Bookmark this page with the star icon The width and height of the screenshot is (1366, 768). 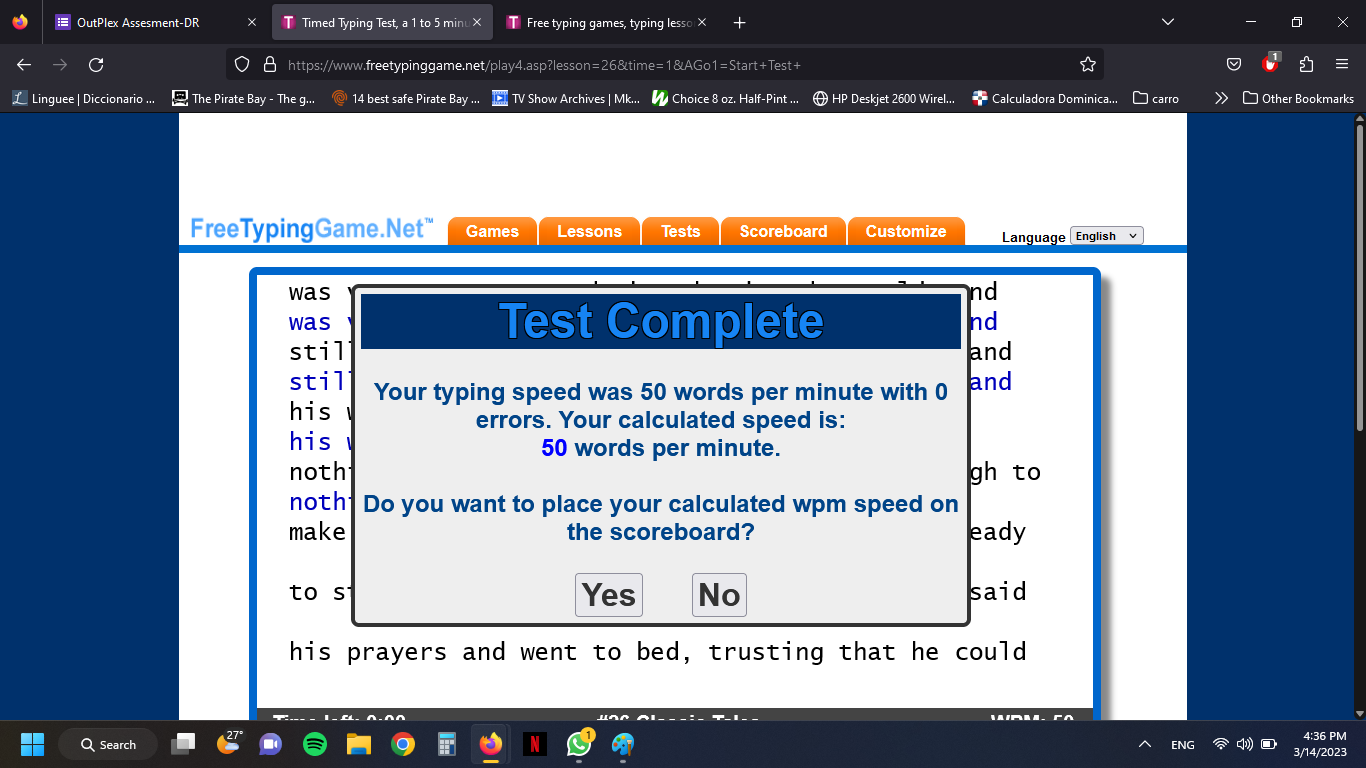click(x=1088, y=65)
